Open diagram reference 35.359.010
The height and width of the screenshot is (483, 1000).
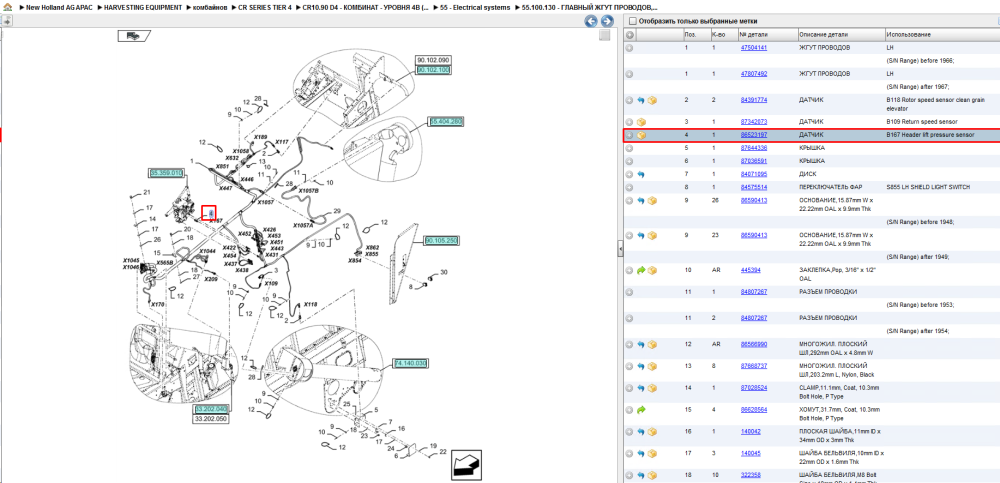166,172
